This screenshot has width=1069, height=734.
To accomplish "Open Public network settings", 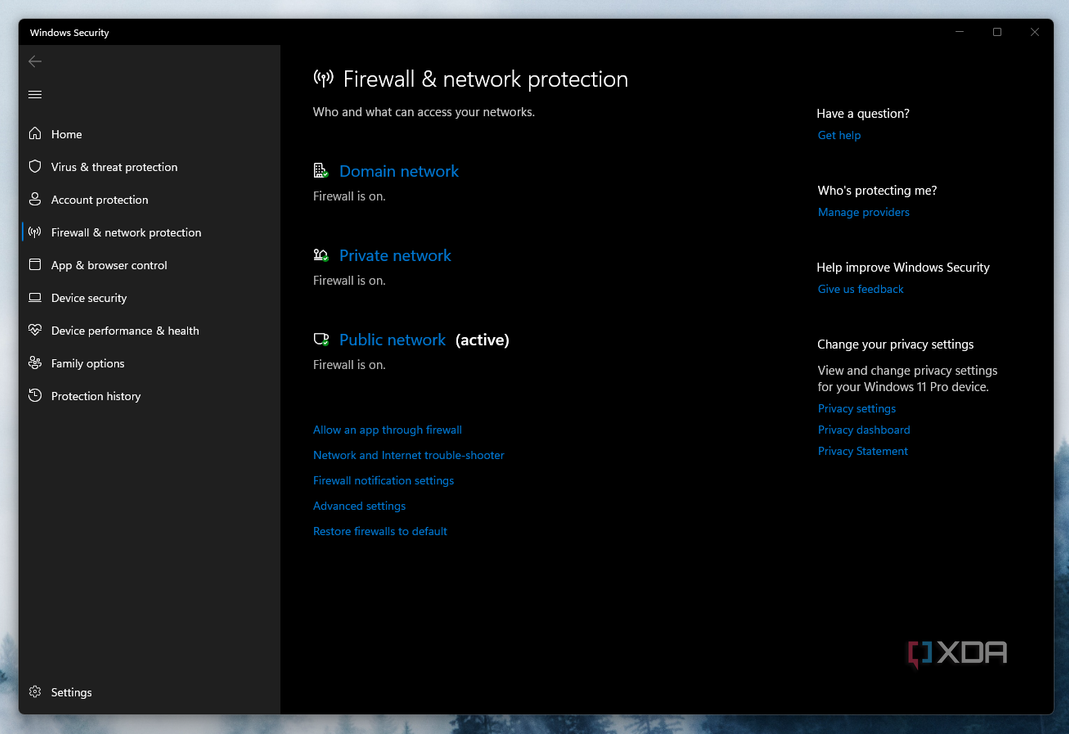I will 392,339.
